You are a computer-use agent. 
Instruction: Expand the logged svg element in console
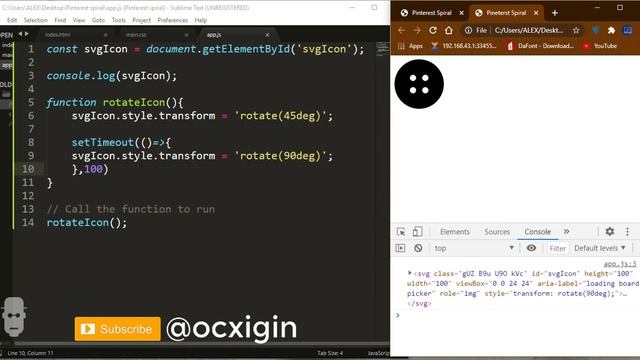click(x=409, y=273)
